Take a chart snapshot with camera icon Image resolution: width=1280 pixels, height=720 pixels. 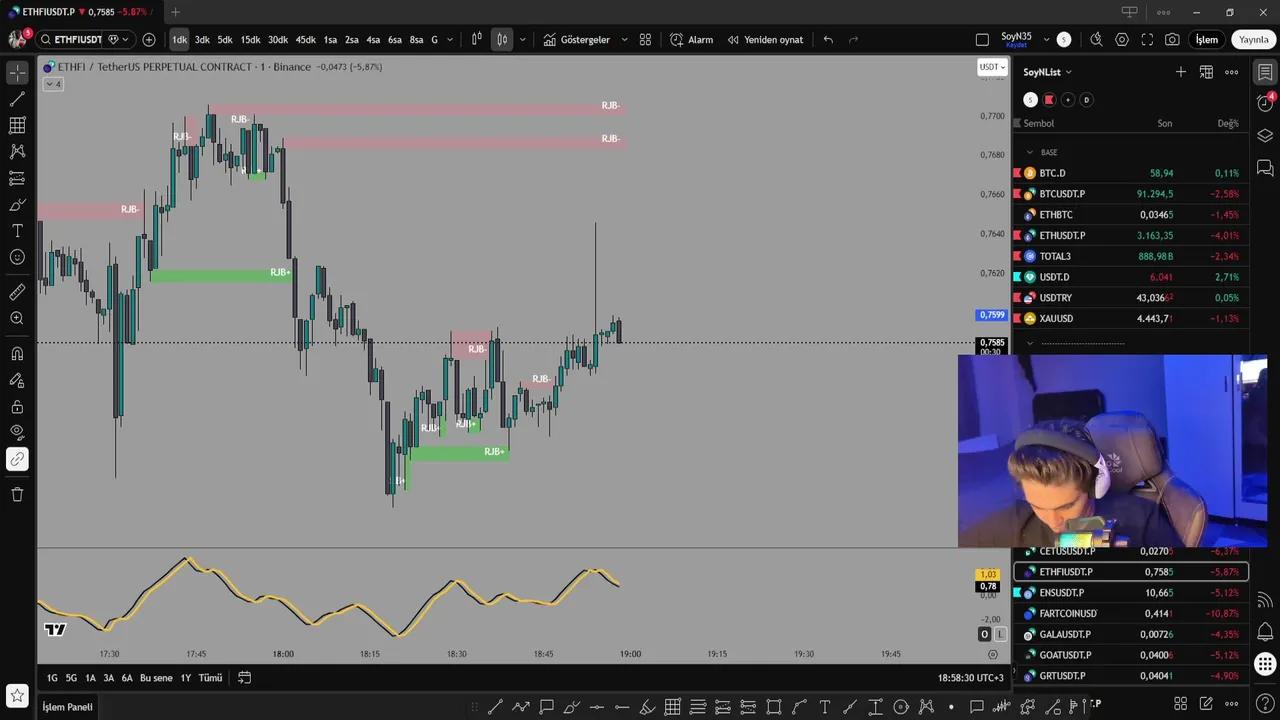click(1172, 40)
